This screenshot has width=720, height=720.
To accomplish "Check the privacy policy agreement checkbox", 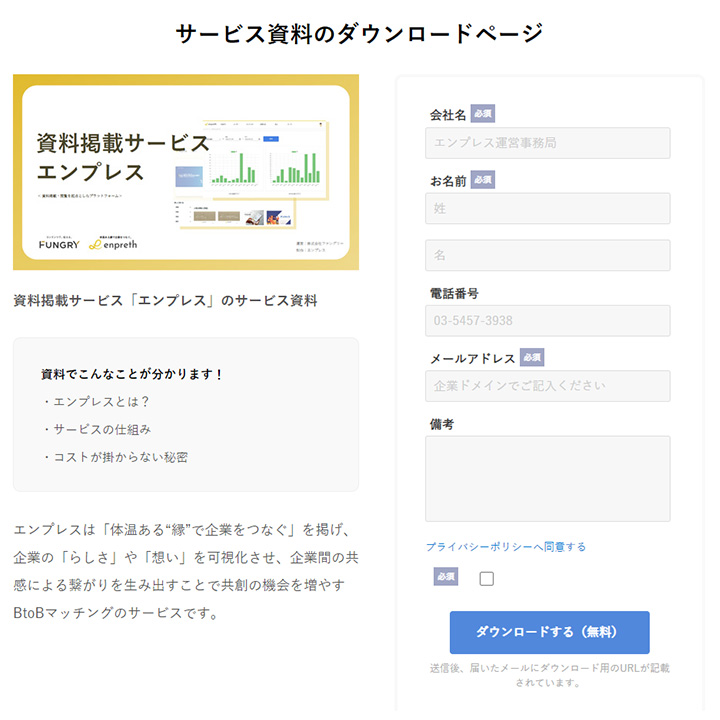I will [487, 579].
